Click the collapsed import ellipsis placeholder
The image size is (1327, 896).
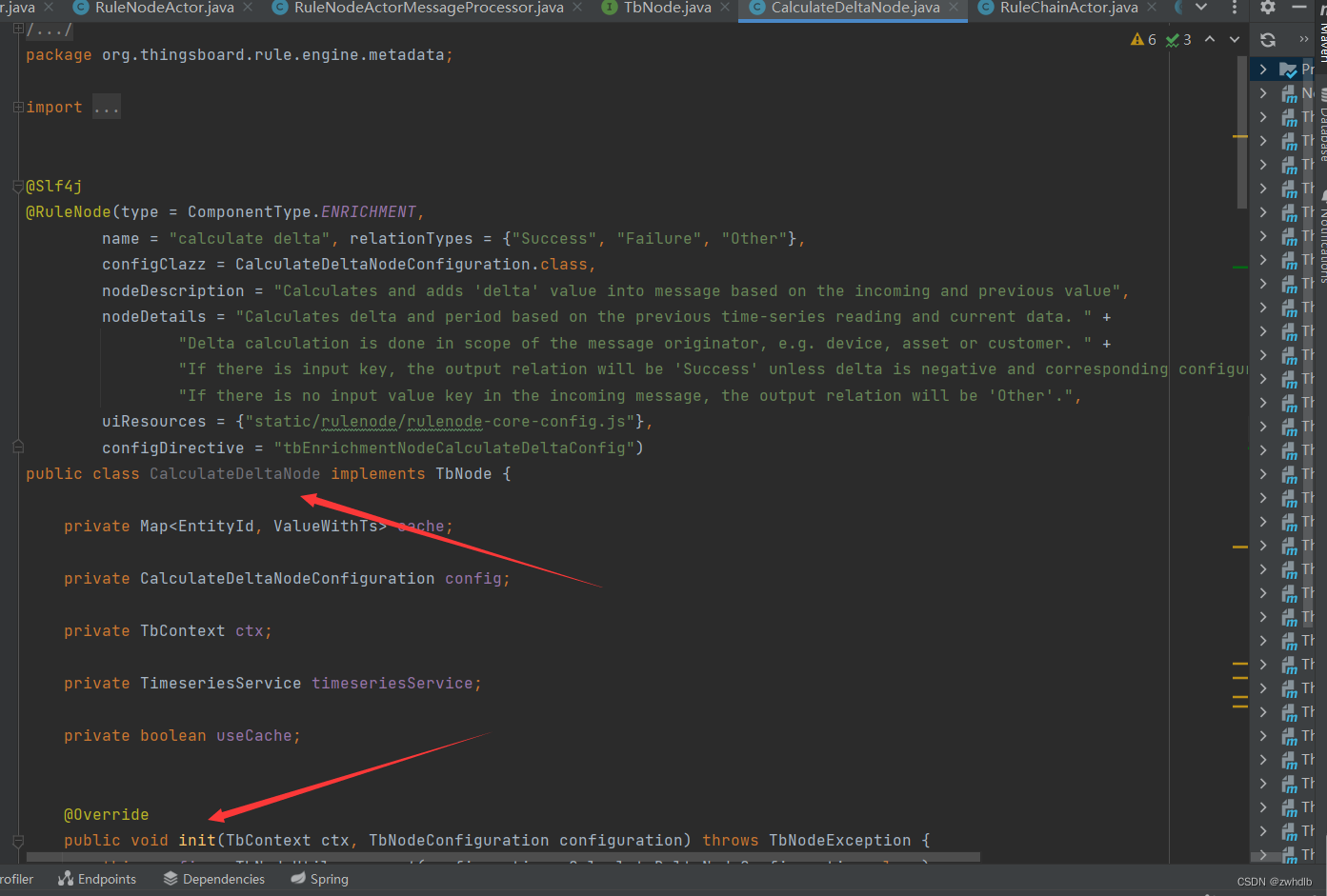(x=107, y=108)
